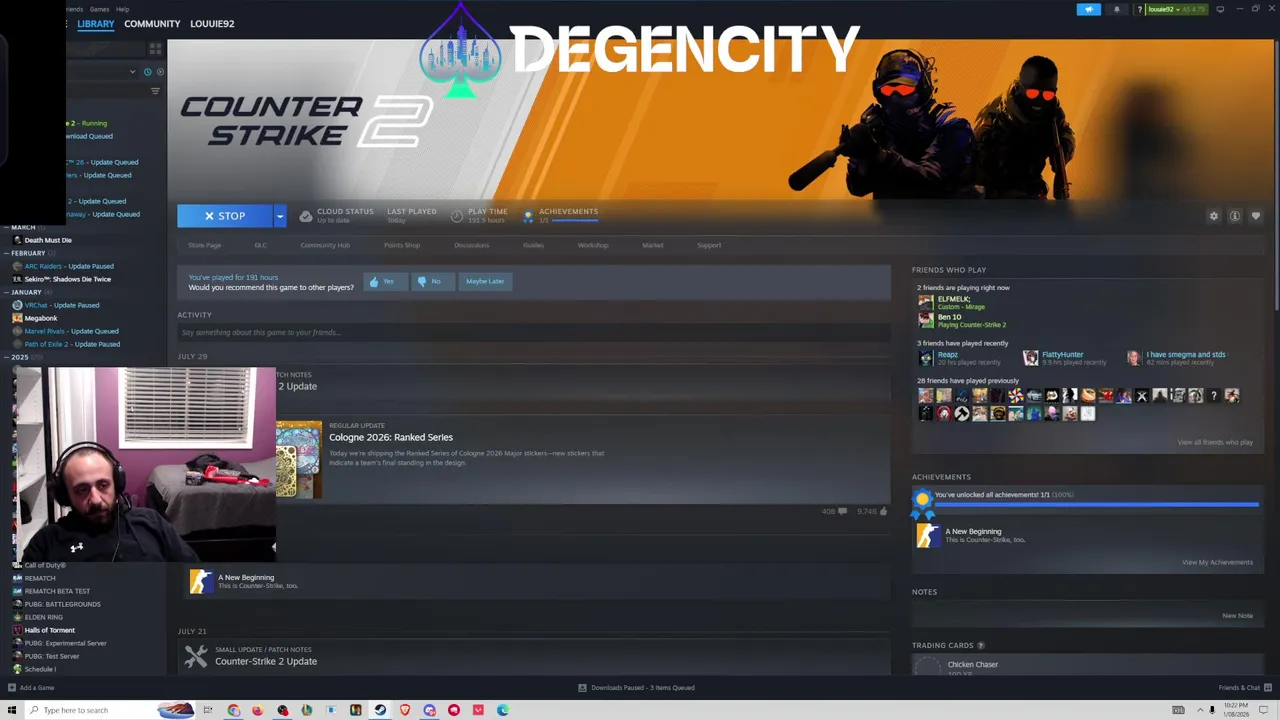Screen dimensions: 1280x720
Task: Open Steam announcements megaphone icon
Action: click(1088, 9)
